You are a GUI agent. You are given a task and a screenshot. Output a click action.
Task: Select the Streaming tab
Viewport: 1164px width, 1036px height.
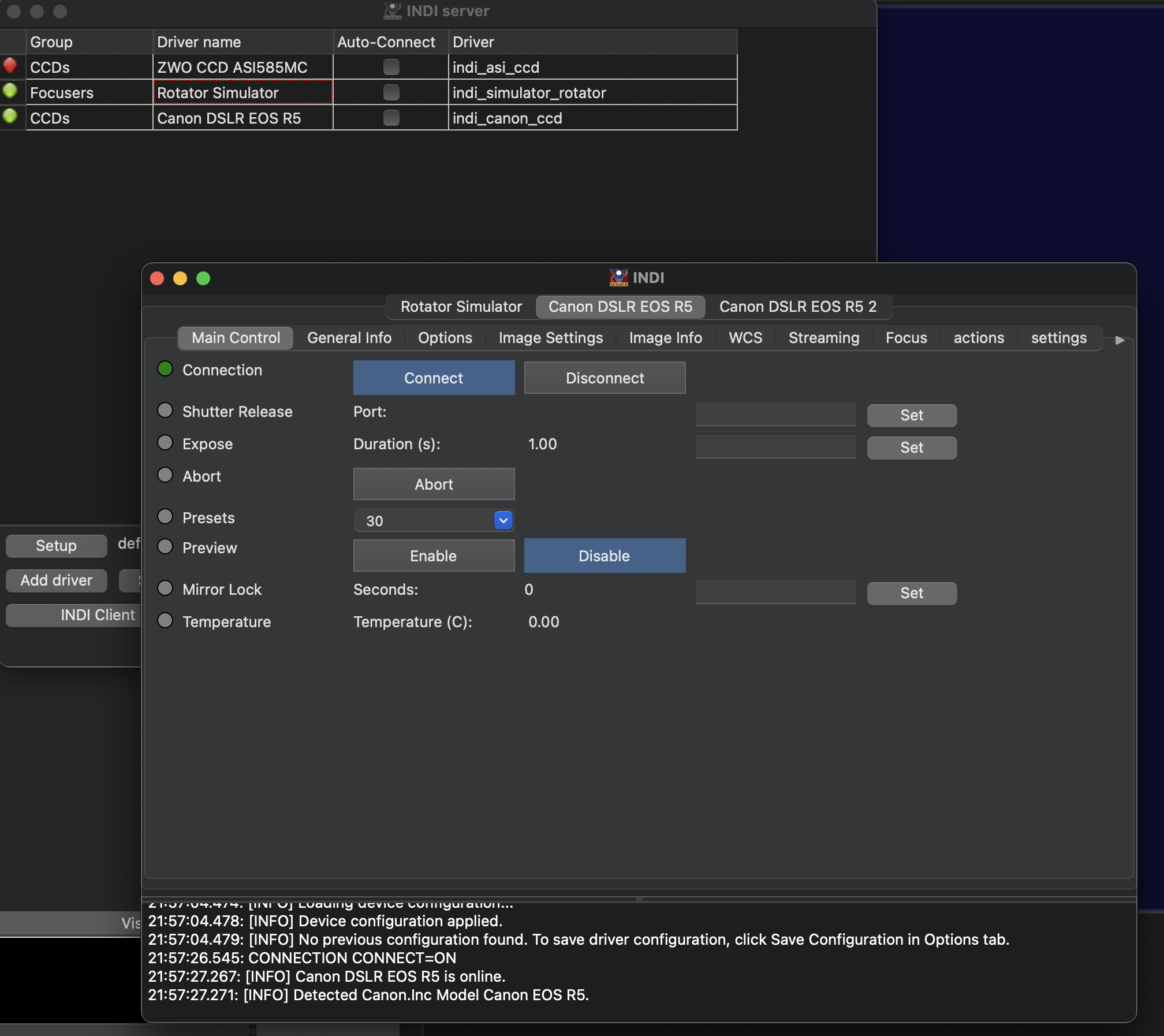coord(823,338)
